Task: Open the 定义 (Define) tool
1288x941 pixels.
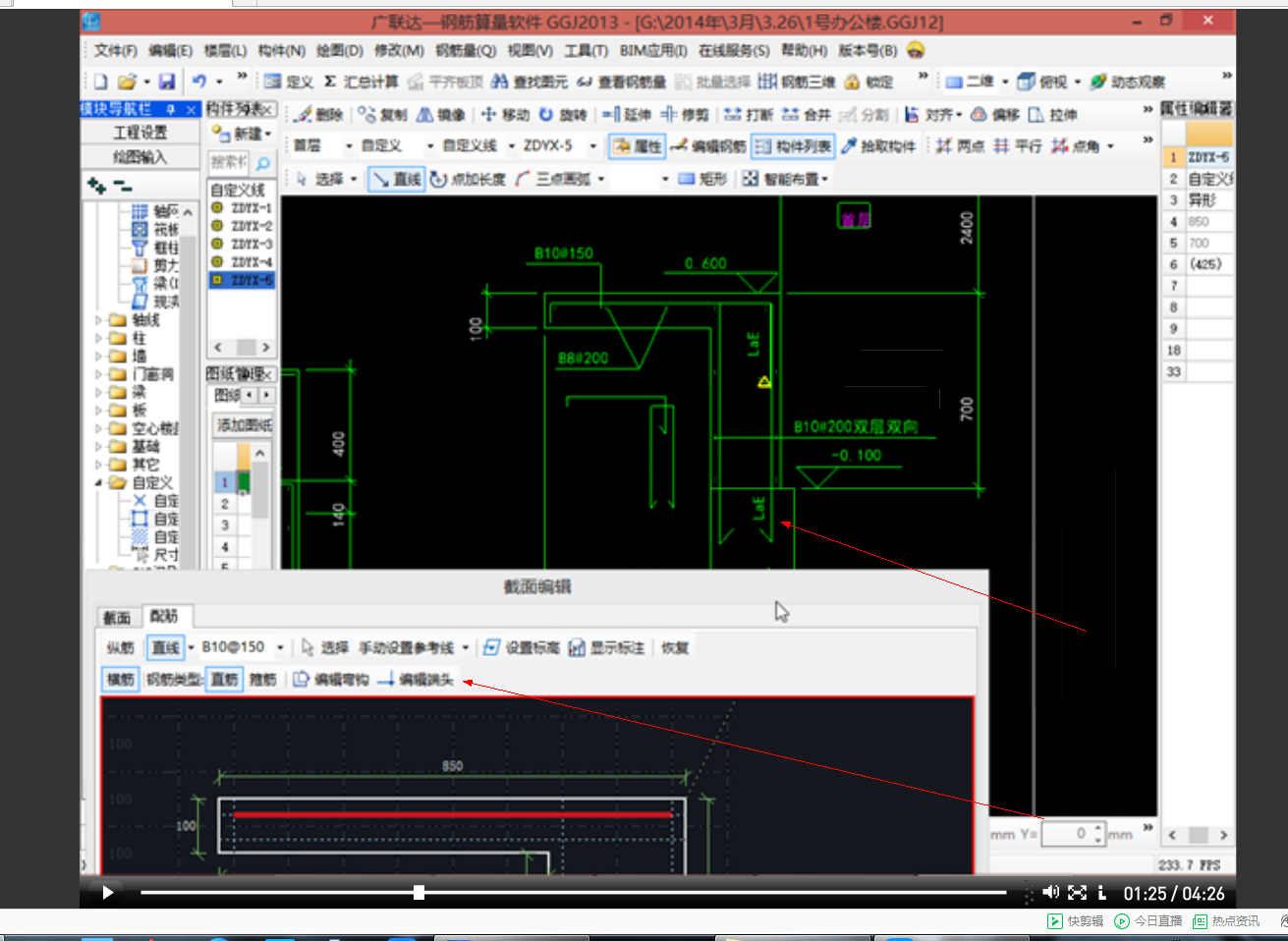Action: [288, 82]
